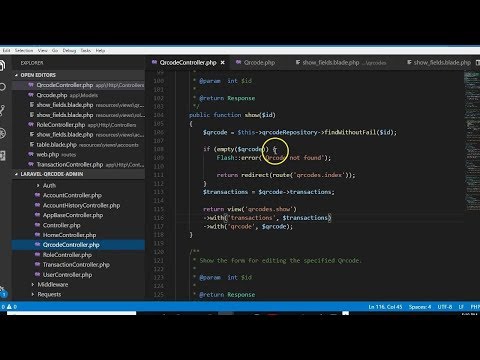This screenshot has height=360, width=480.
Task: Open TransactionController.php in file tree
Action: point(76,265)
